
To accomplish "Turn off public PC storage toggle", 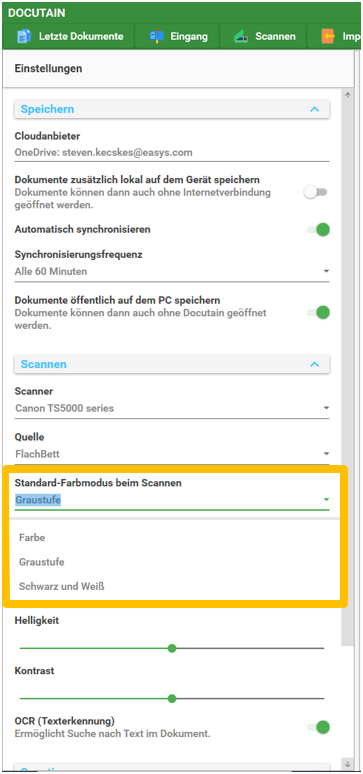I will click(318, 312).
